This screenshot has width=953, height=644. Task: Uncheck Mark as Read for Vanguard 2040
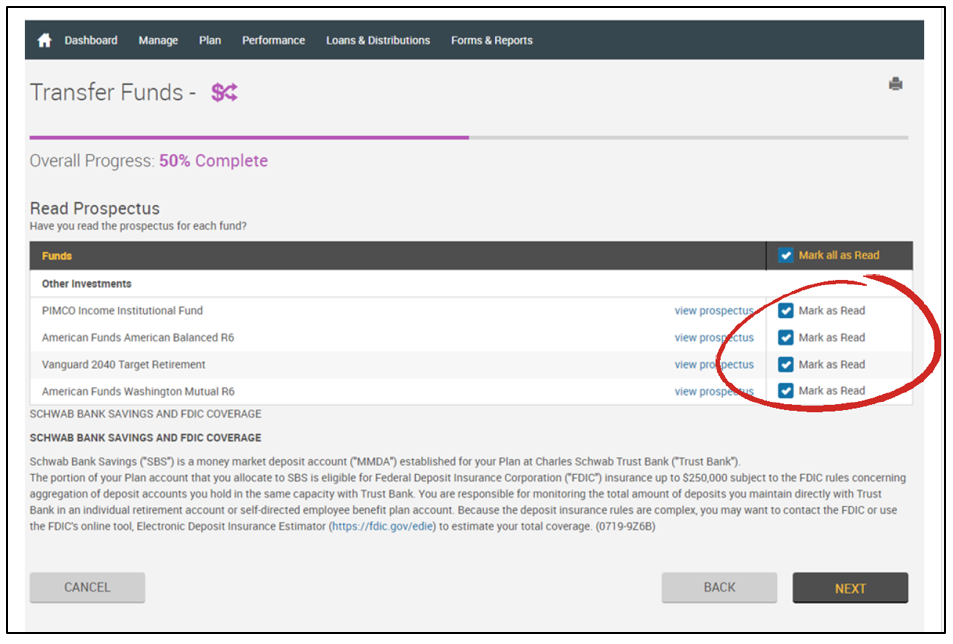click(x=786, y=365)
